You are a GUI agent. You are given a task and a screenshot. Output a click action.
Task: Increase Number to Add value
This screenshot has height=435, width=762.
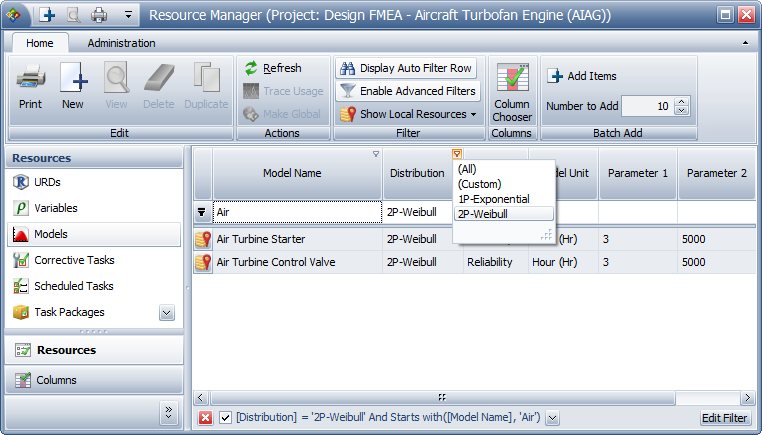[682, 102]
